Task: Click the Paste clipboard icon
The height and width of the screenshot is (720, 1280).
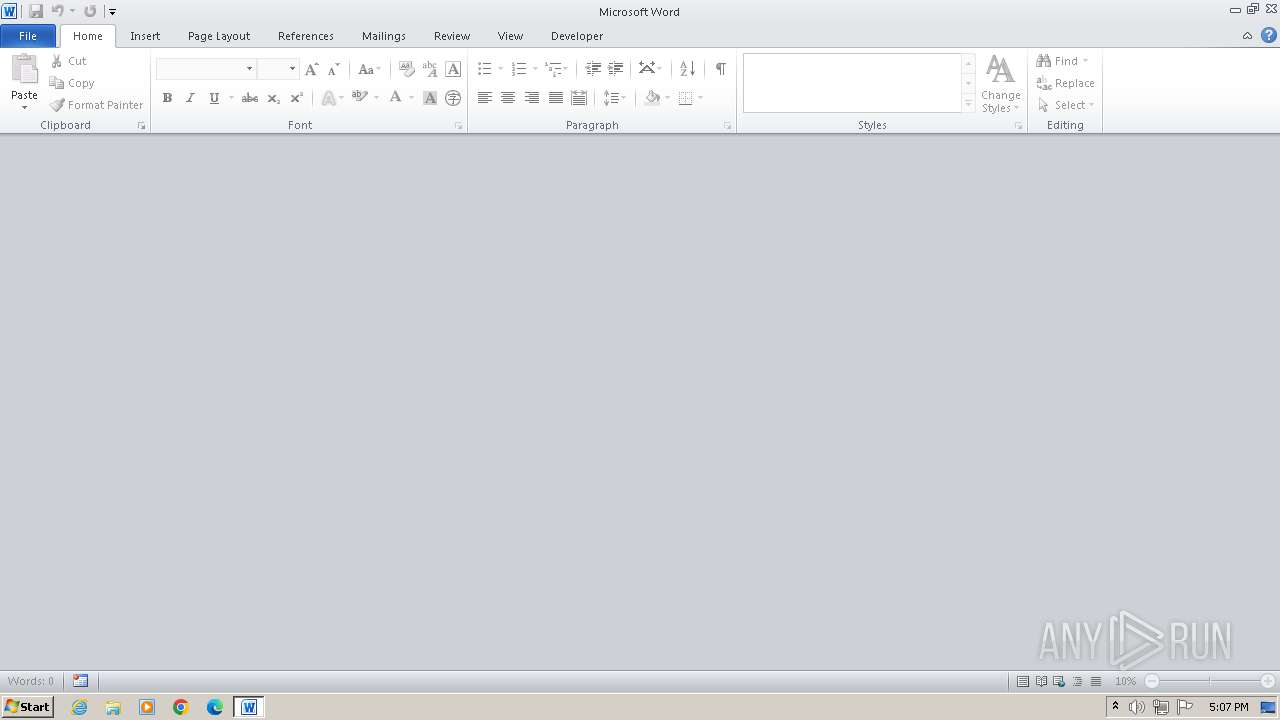Action: pos(24,69)
